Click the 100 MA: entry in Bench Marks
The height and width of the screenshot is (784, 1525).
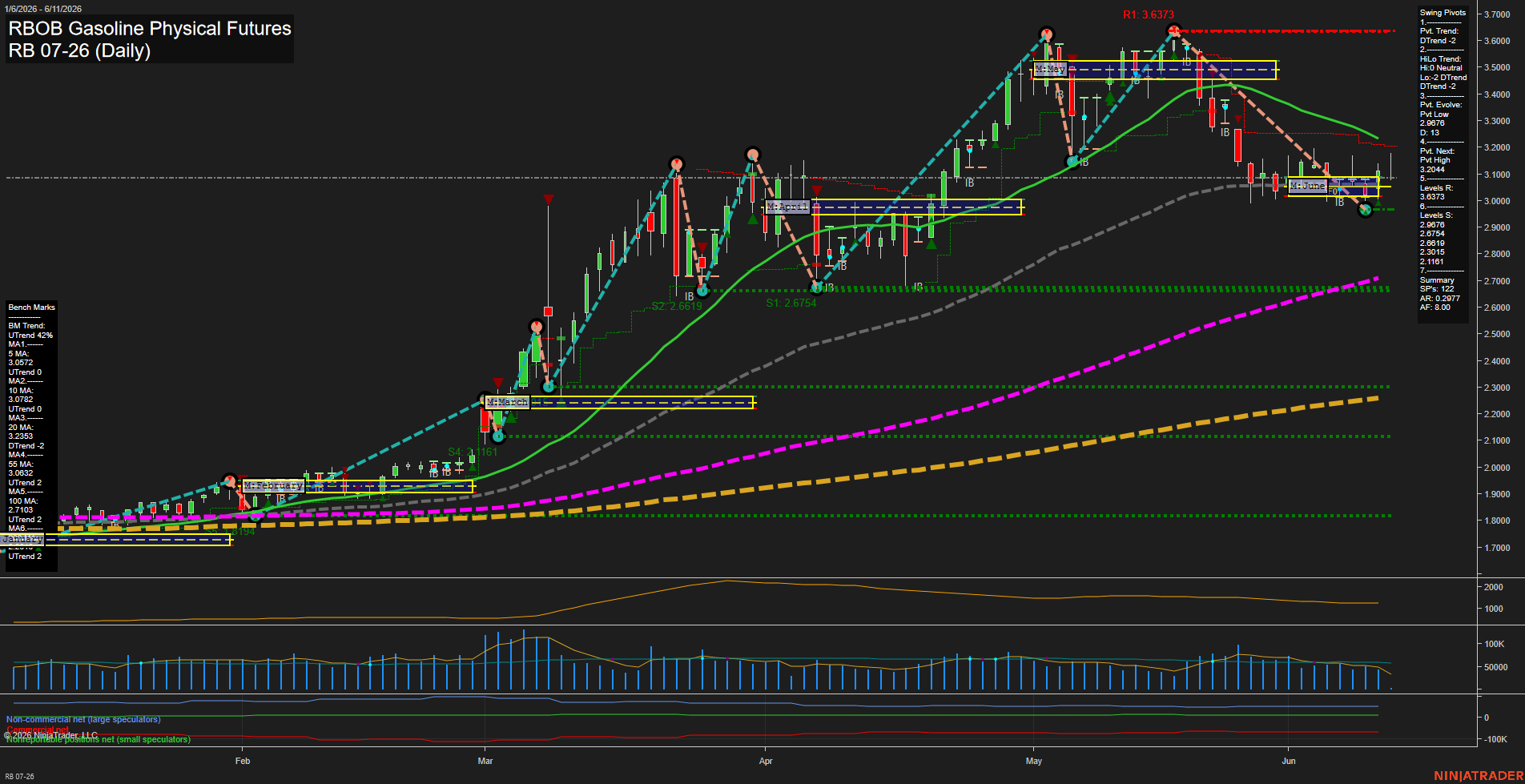[22, 501]
